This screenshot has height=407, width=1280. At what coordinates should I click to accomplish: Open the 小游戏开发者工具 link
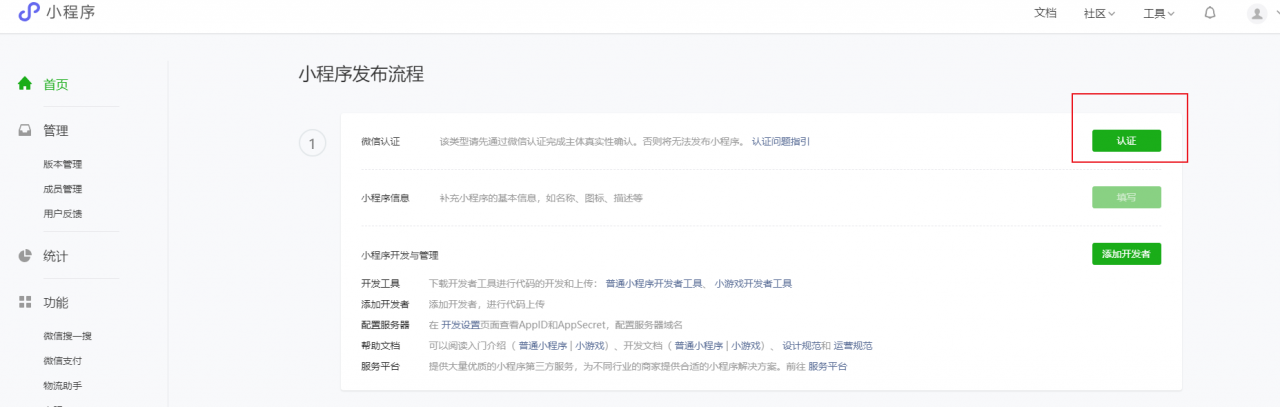pyautogui.click(x=754, y=284)
